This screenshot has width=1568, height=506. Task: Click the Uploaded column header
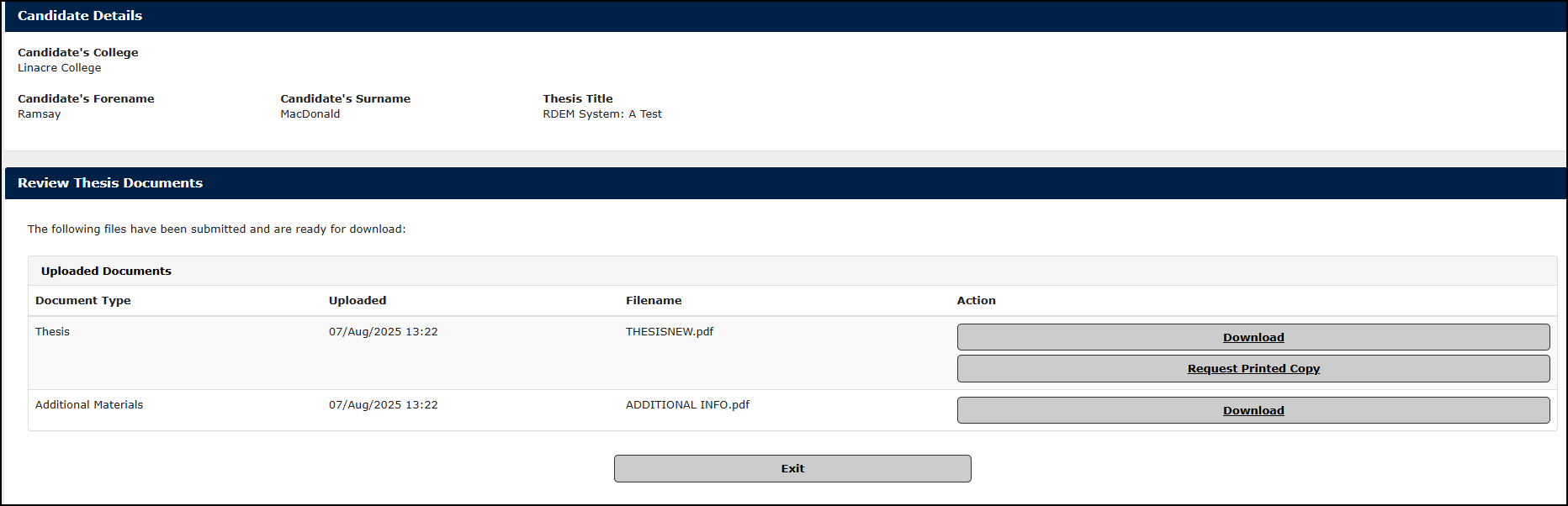click(x=358, y=300)
